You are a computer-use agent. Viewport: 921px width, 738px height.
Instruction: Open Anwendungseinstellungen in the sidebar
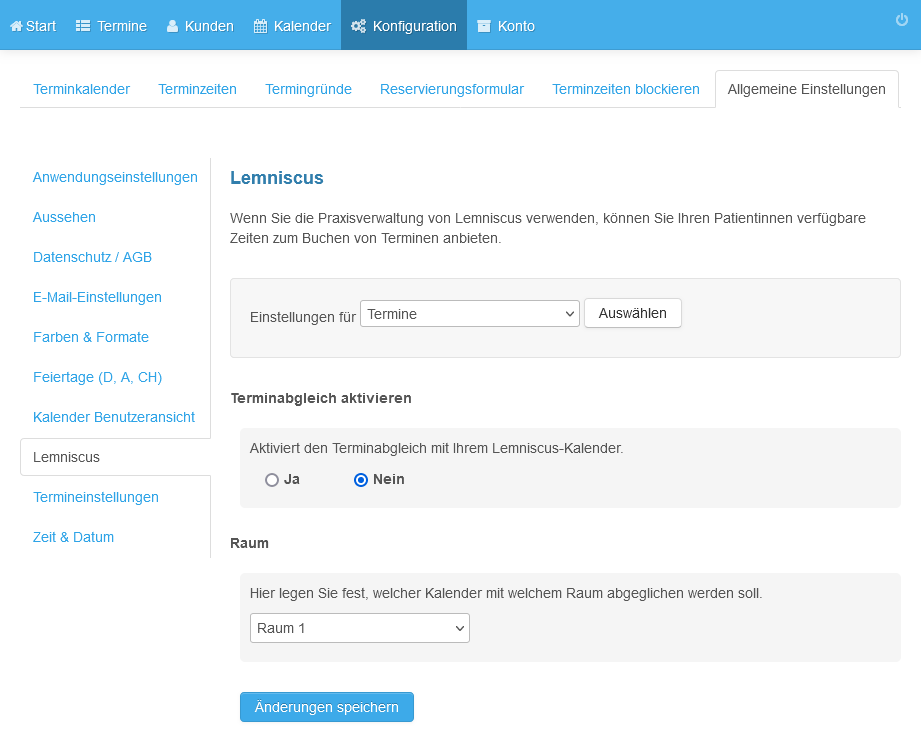(x=115, y=177)
